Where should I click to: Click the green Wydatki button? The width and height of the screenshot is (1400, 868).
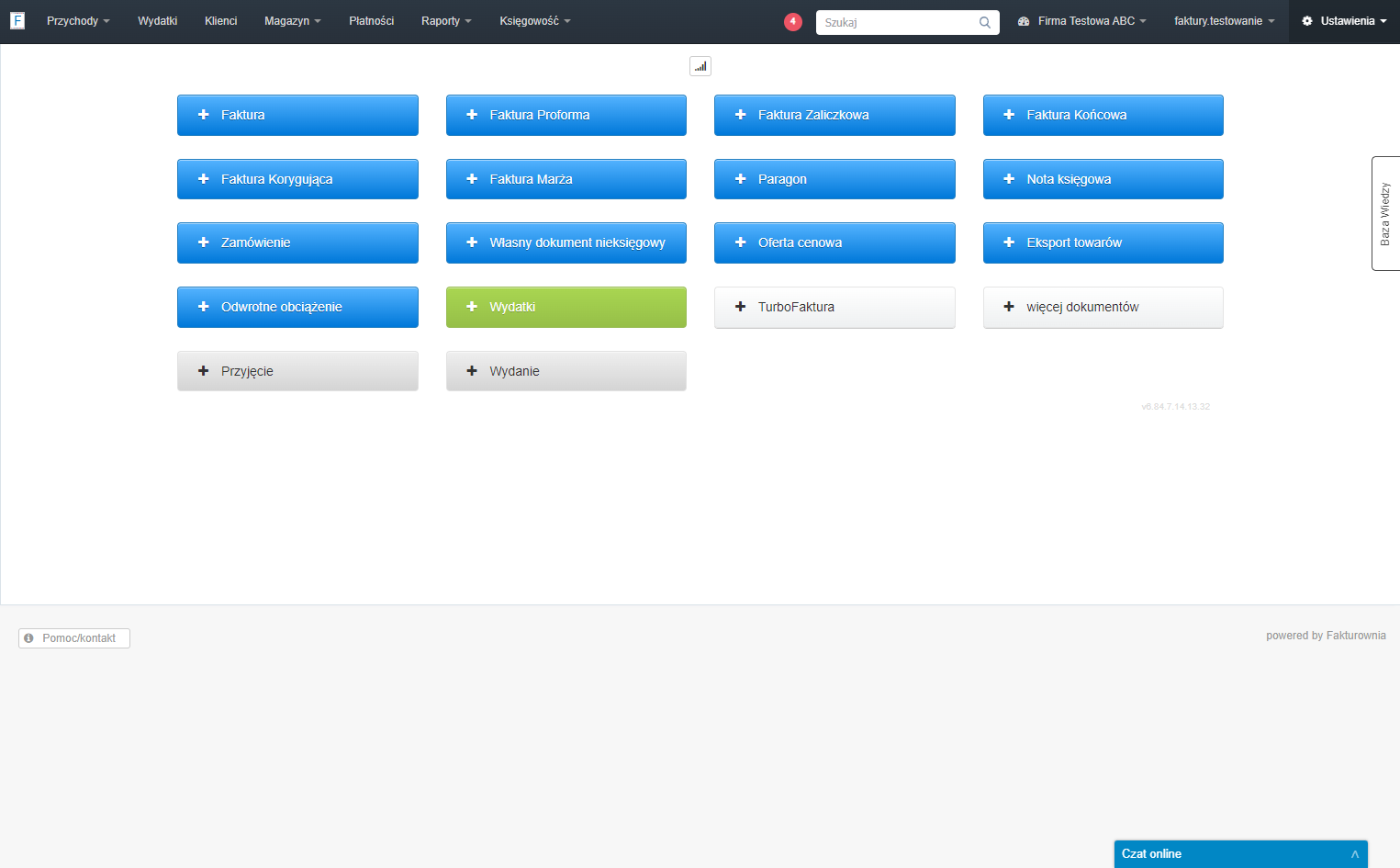click(566, 307)
